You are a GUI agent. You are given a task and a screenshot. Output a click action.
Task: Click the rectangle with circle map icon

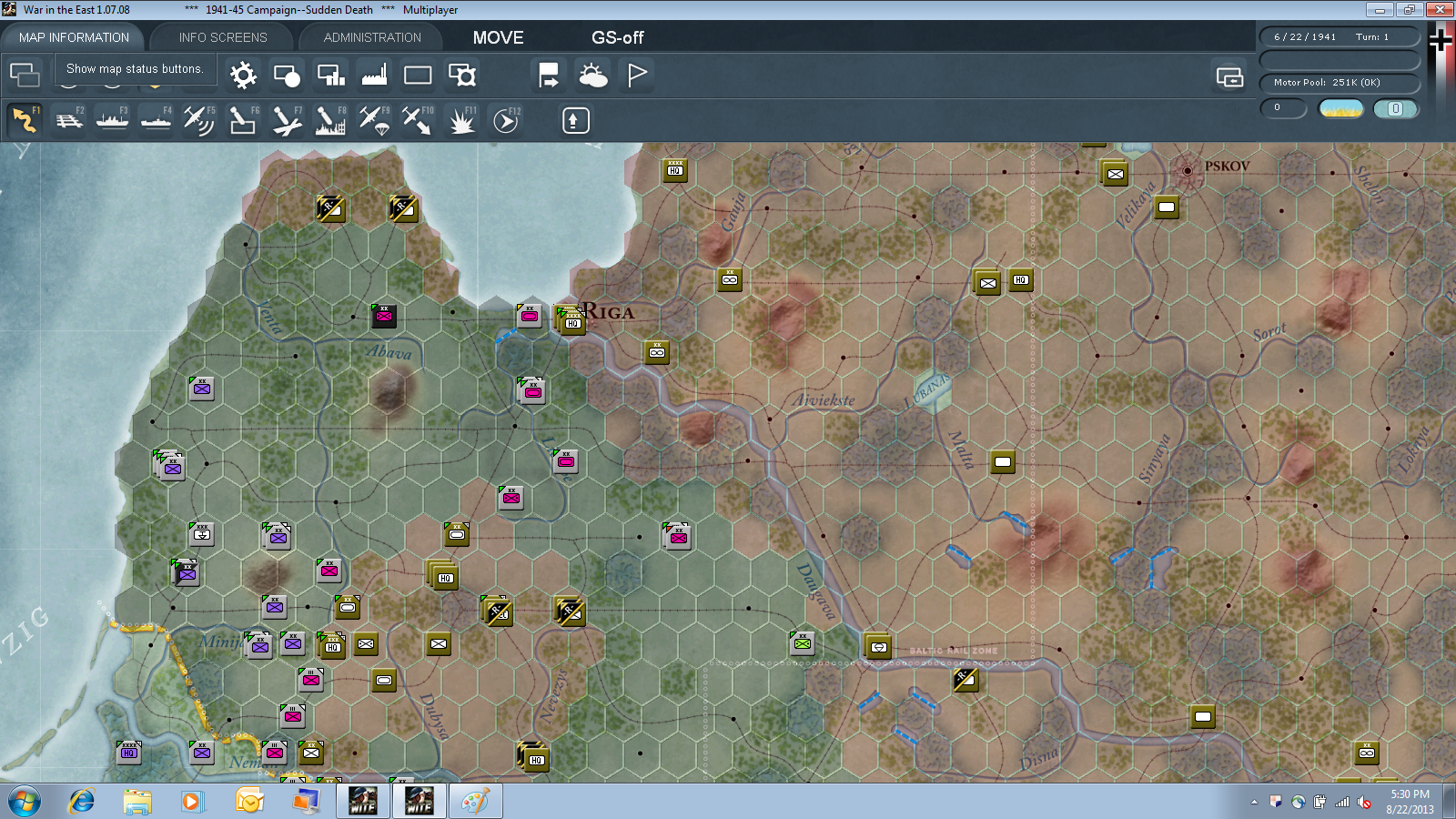(287, 75)
